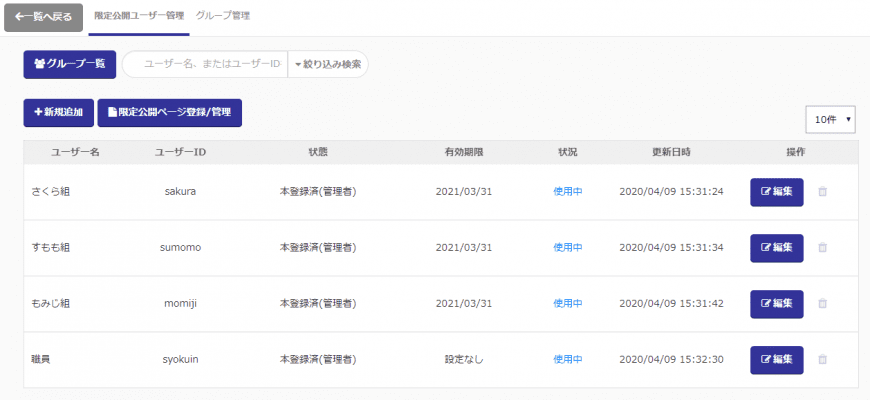This screenshot has height=400, width=870.
Task: Delete the すもも組 user via trash icon
Action: [822, 248]
